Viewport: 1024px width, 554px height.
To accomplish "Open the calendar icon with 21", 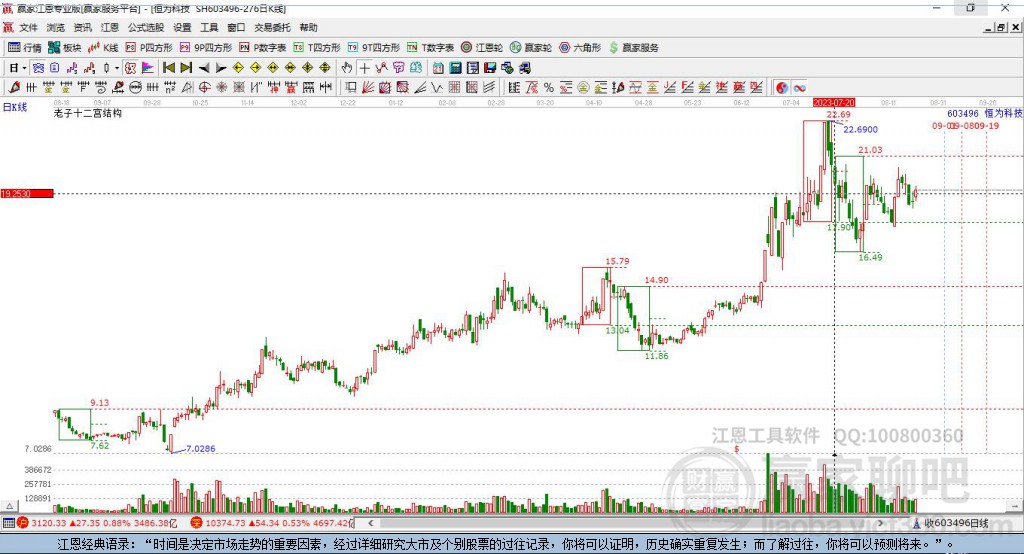I will click(x=438, y=68).
